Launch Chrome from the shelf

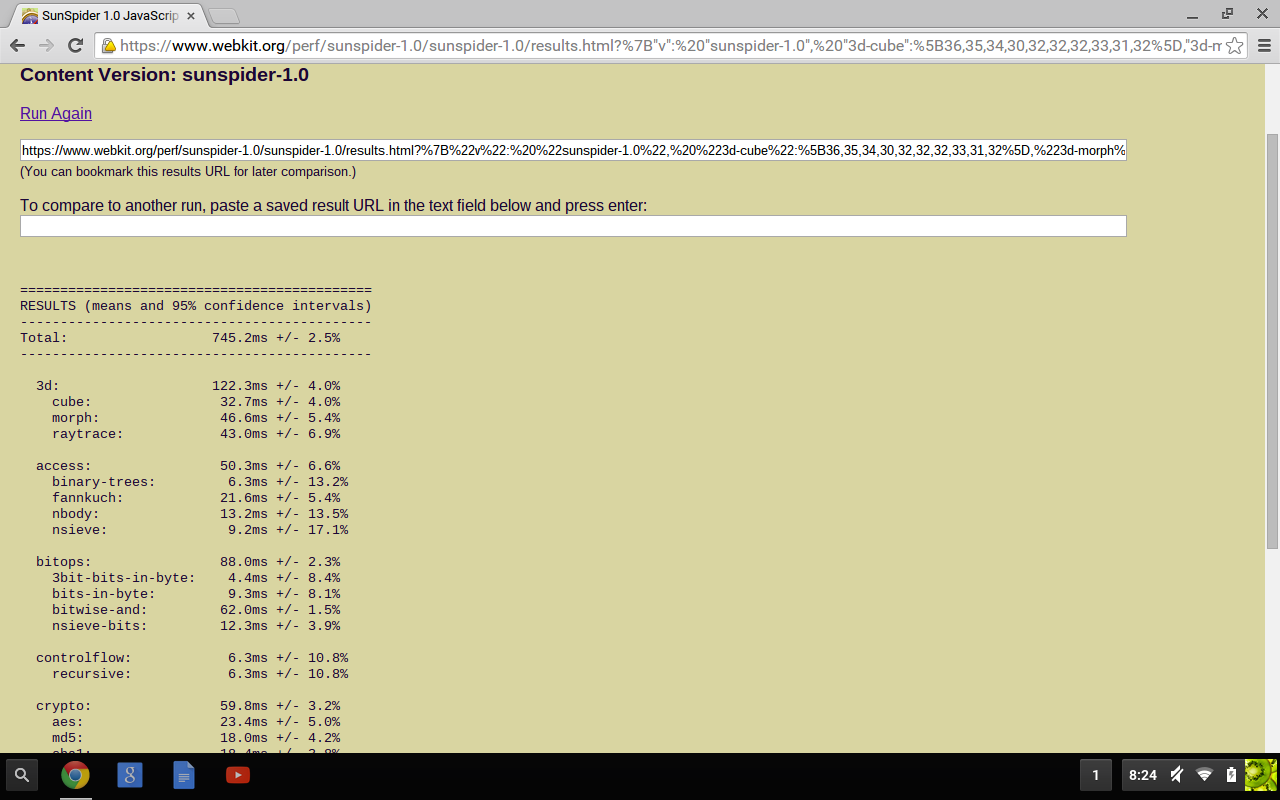(x=75, y=775)
